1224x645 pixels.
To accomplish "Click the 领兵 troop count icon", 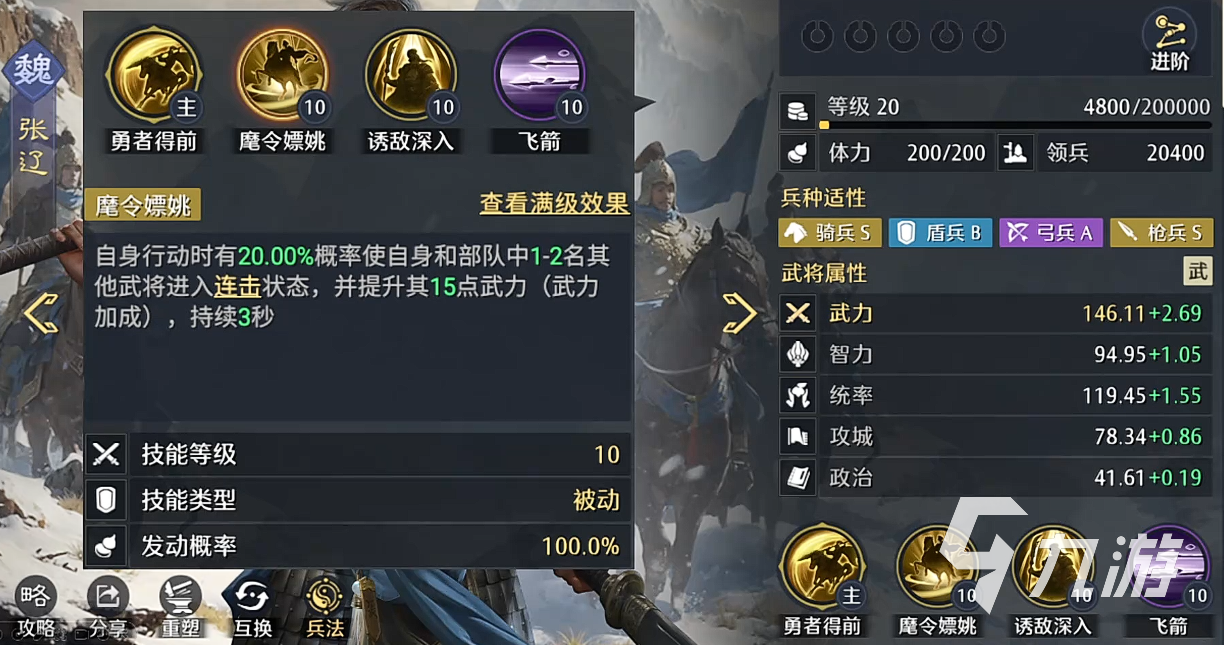I will click(x=1016, y=153).
